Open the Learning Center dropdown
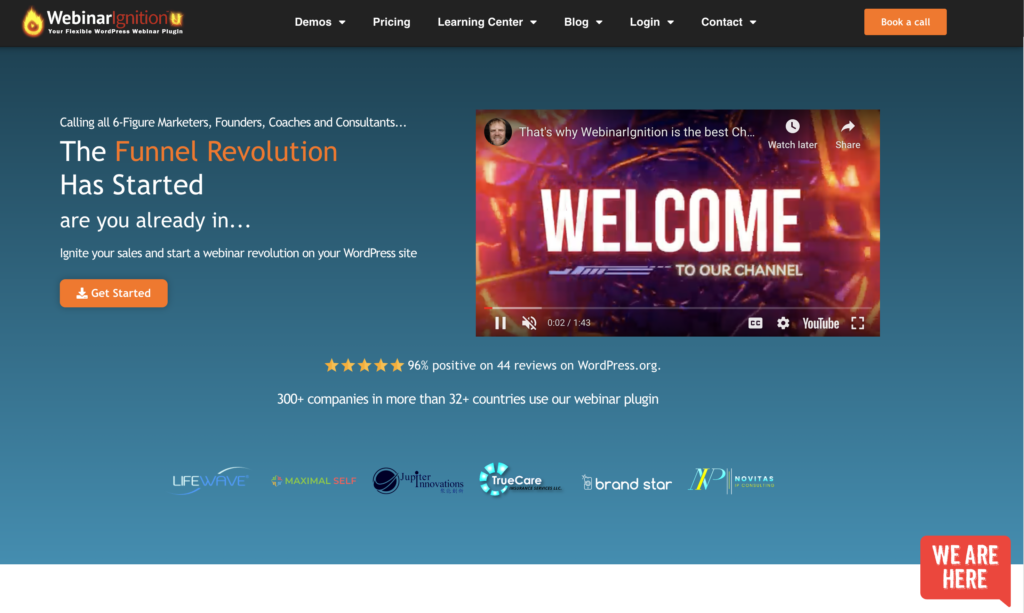 tap(487, 21)
